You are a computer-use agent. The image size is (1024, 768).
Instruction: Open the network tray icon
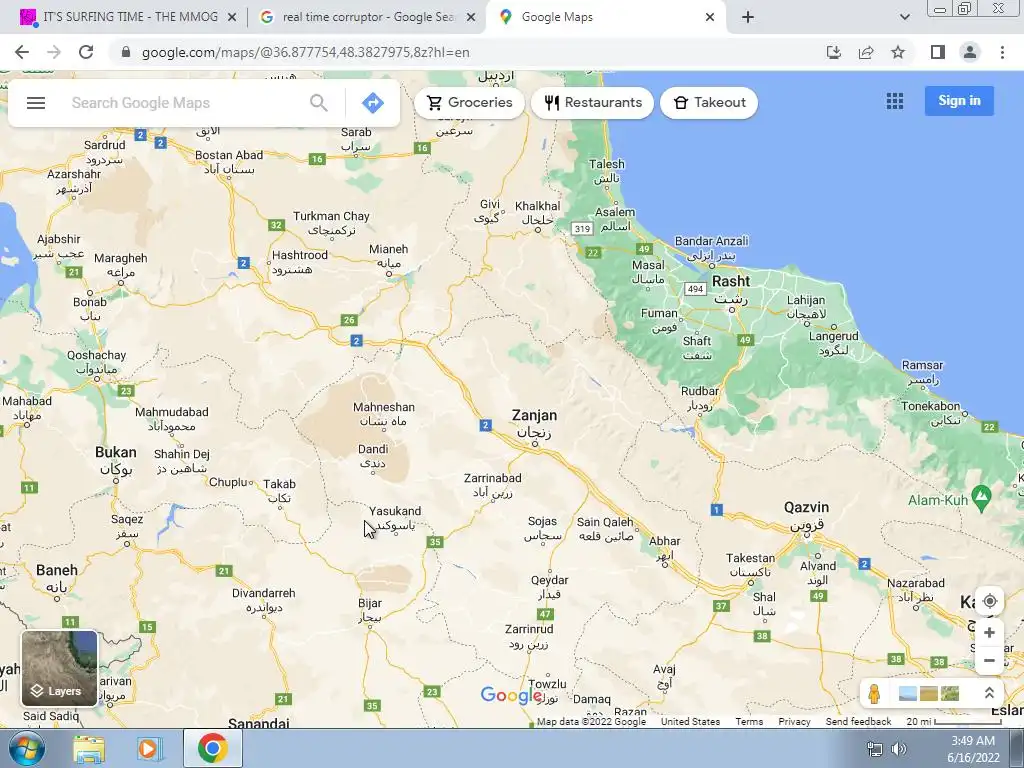[874, 748]
